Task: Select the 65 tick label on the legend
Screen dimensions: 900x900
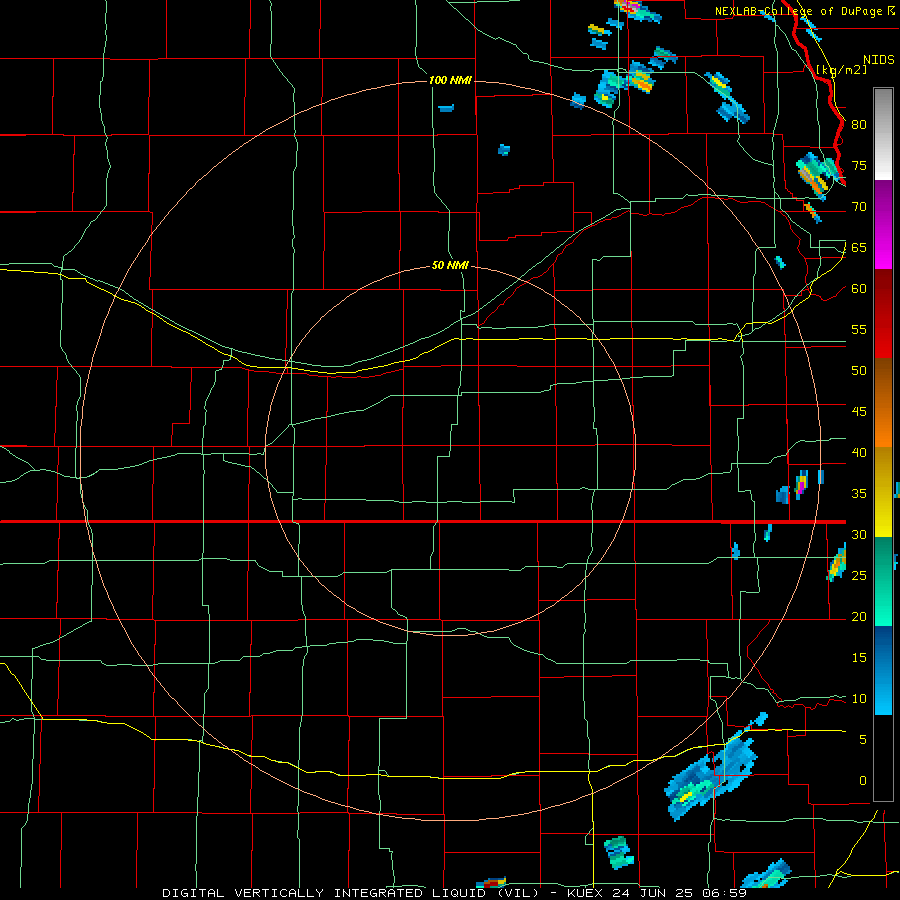Action: pyautogui.click(x=859, y=247)
